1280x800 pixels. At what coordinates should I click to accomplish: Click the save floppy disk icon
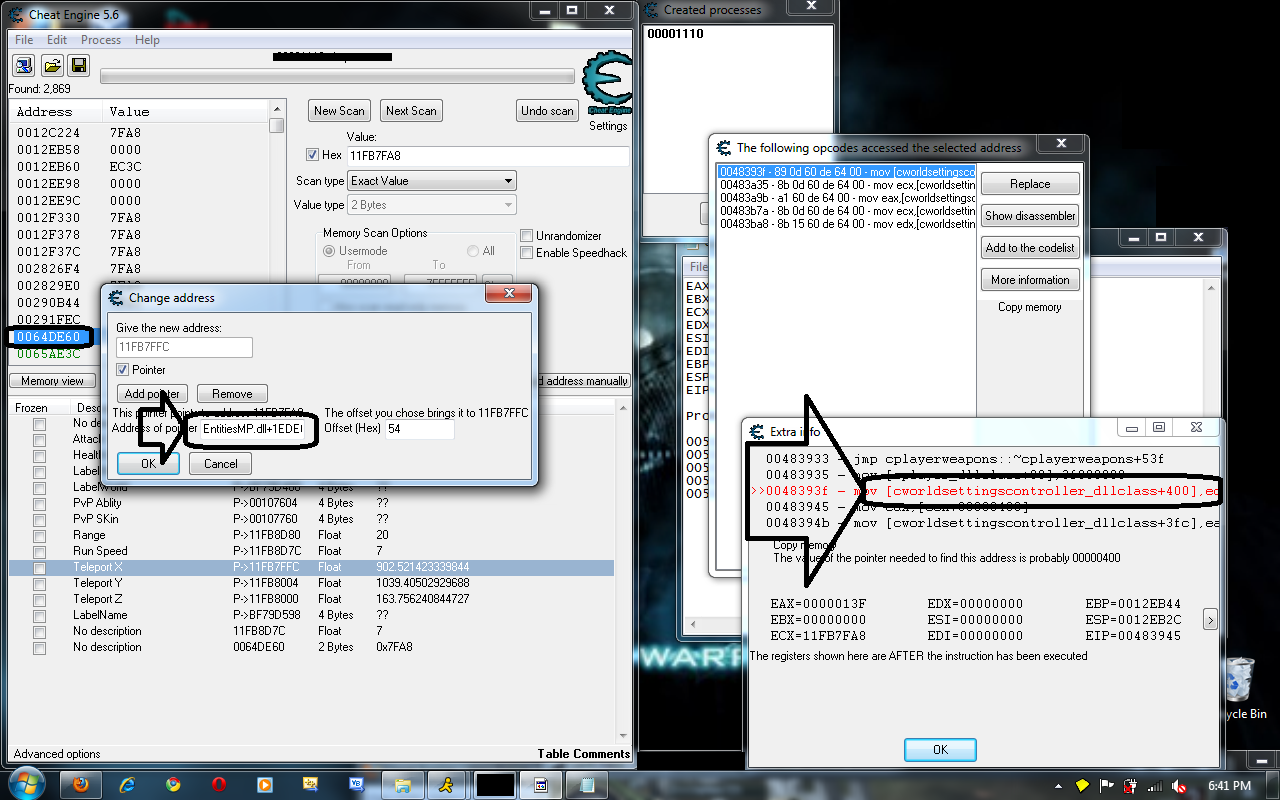pyautogui.click(x=78, y=66)
